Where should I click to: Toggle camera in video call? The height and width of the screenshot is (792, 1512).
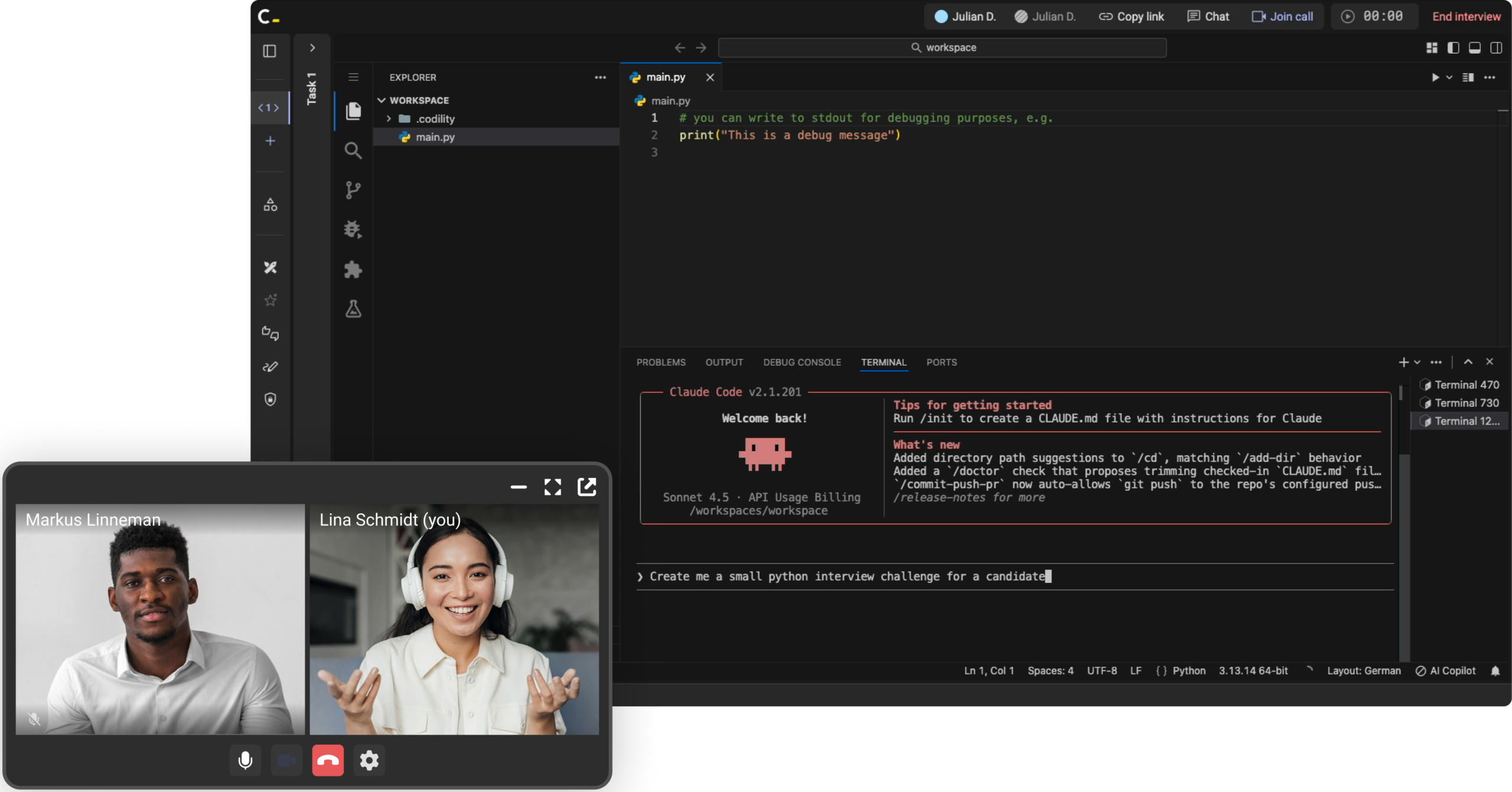pos(286,760)
